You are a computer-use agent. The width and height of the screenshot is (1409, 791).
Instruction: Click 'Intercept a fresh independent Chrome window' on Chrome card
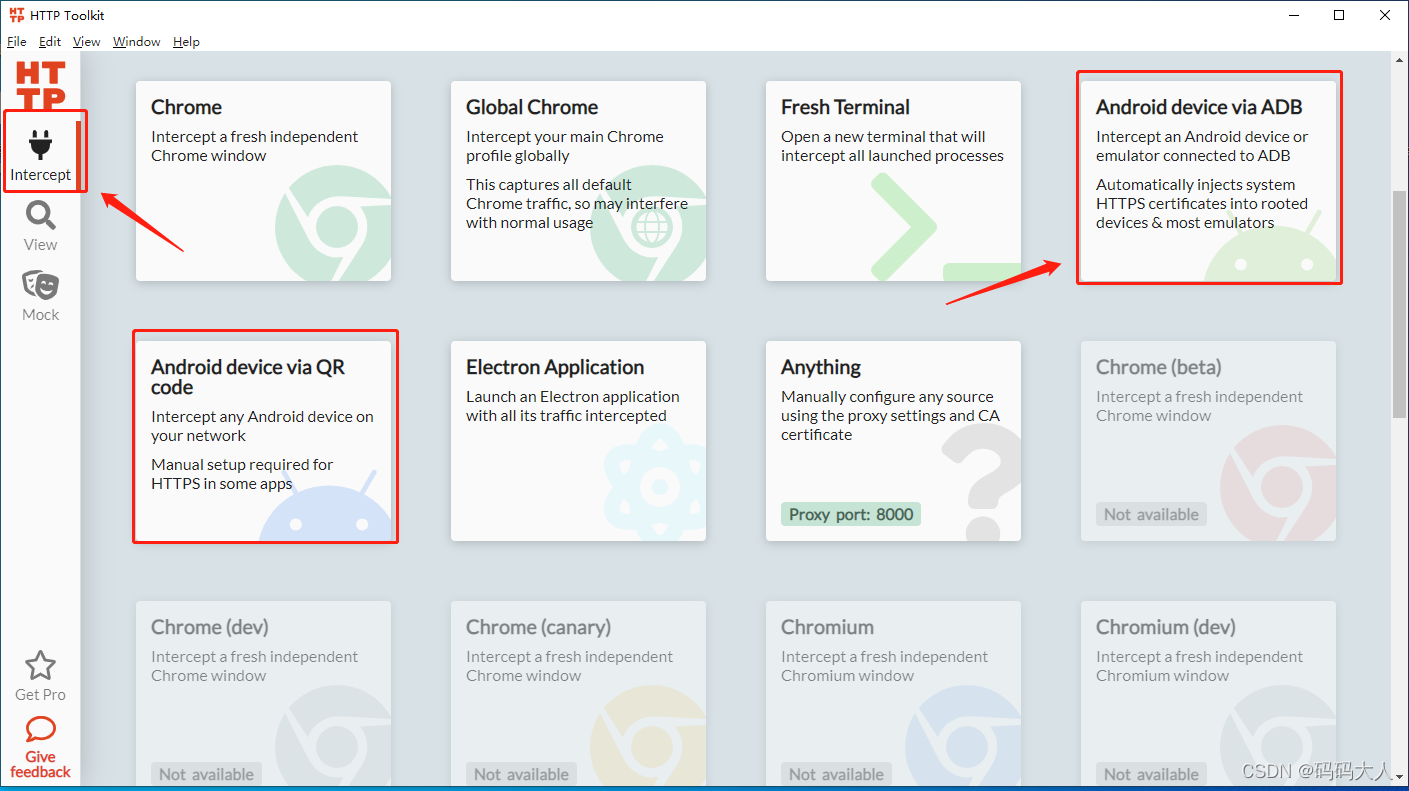click(x=254, y=146)
